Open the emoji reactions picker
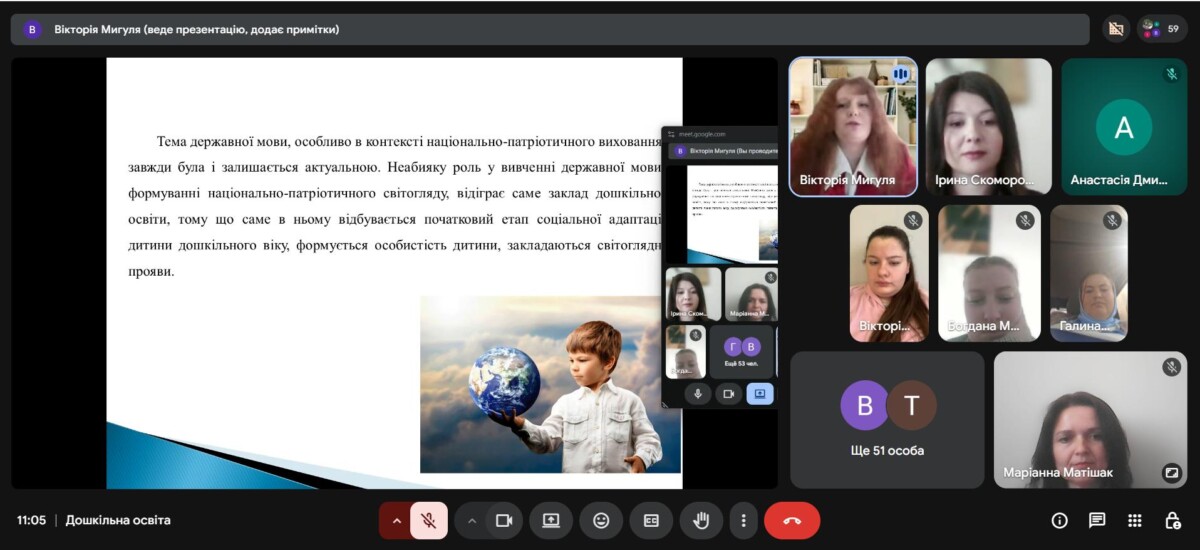 click(x=601, y=521)
